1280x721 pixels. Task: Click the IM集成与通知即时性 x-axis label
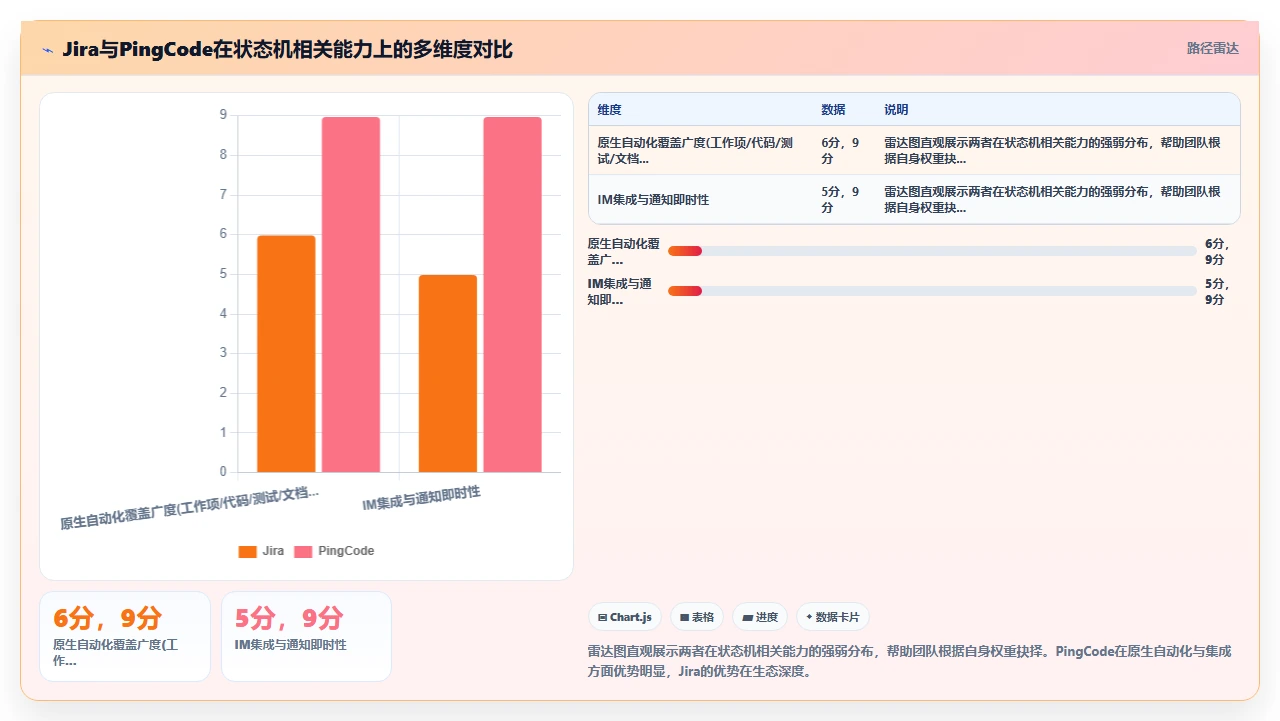(421, 499)
